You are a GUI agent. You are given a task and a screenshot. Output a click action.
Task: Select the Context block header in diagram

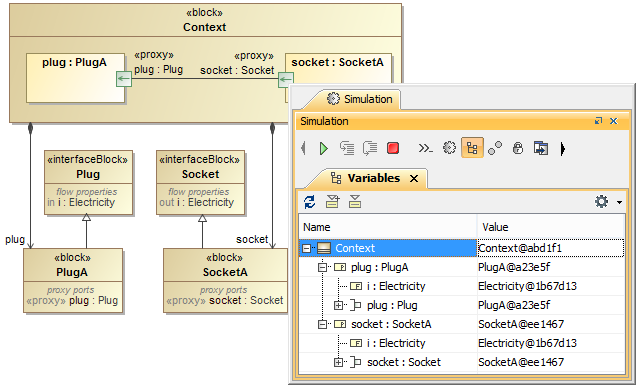[x=205, y=20]
